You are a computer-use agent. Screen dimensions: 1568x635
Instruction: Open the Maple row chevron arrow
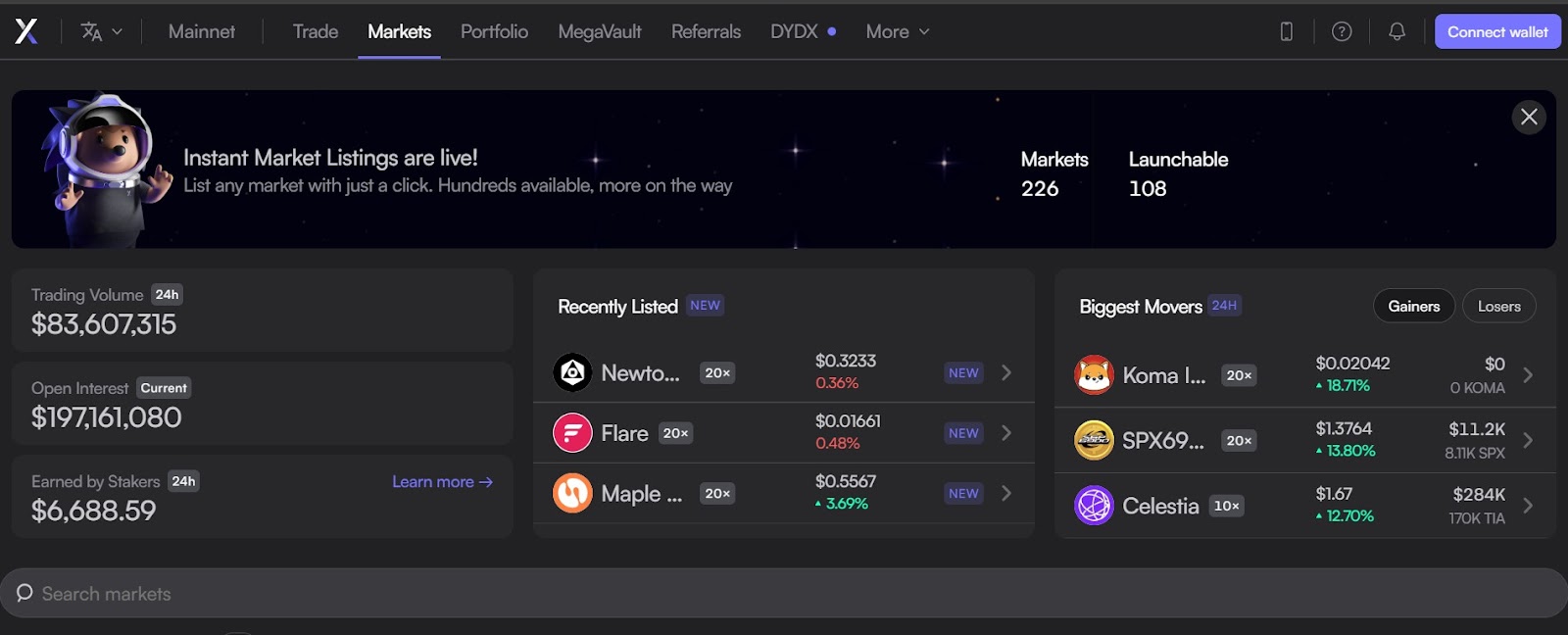[1006, 493]
